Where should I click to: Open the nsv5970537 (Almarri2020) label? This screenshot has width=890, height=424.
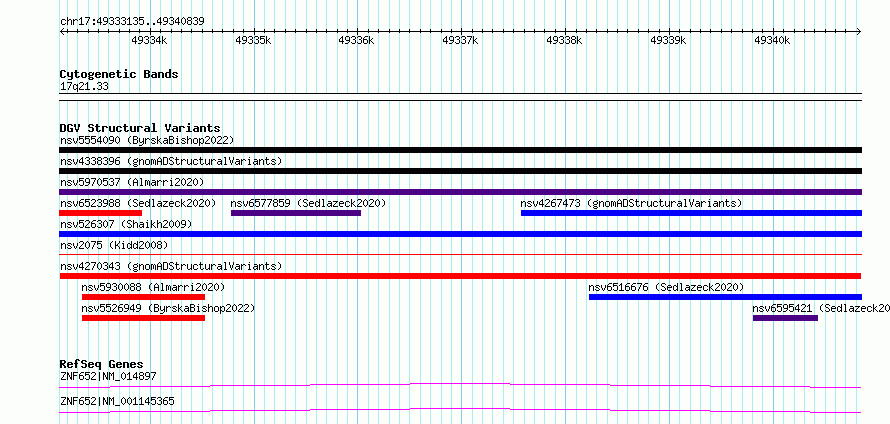(132, 182)
